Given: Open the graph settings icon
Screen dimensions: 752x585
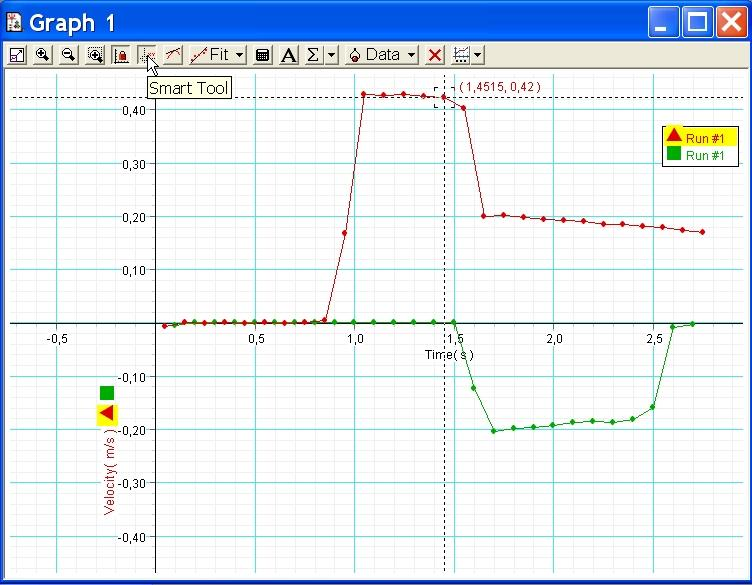Looking at the screenshot, I should (461, 55).
